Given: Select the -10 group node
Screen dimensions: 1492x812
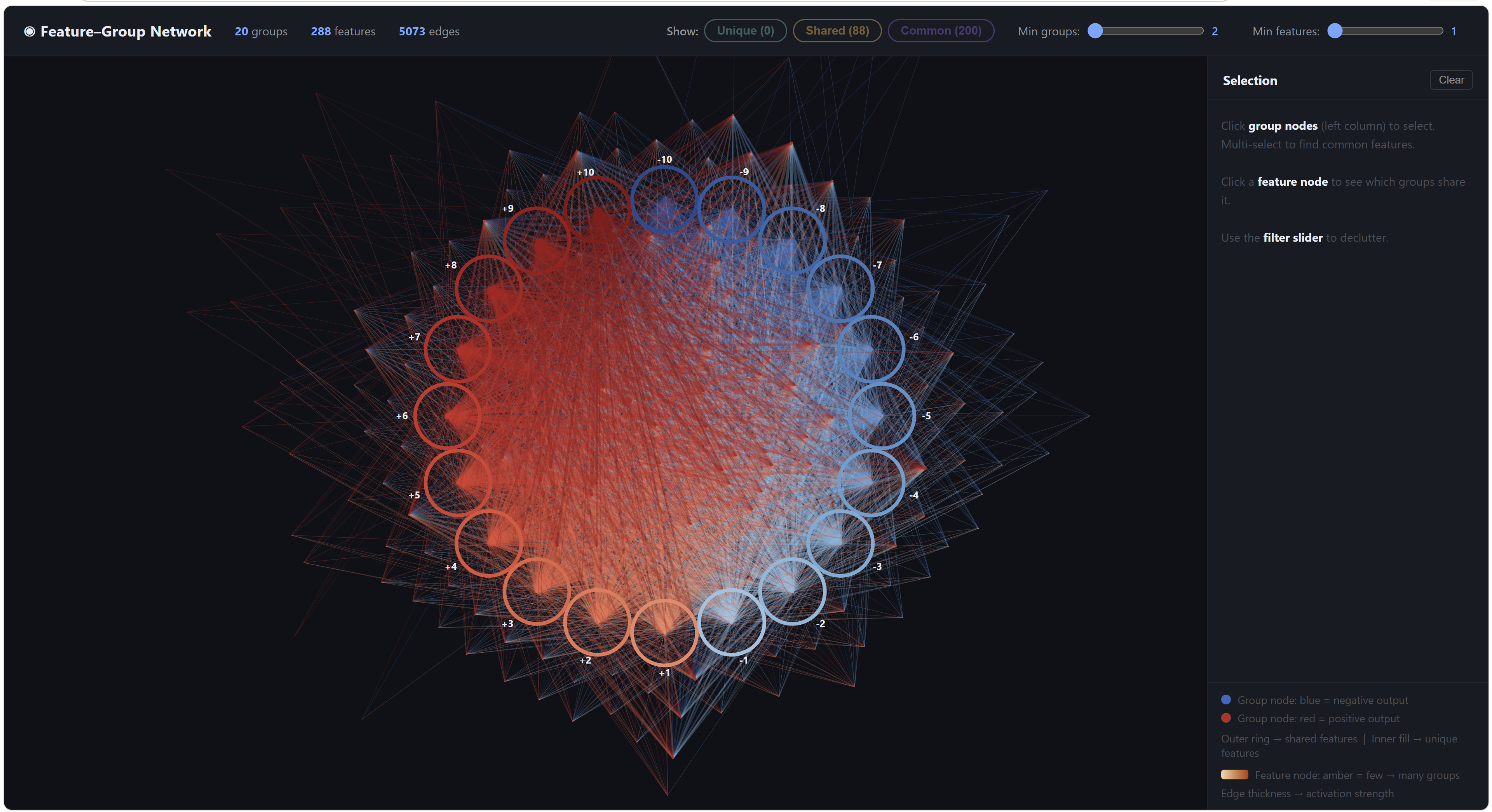Looking at the screenshot, I should 664,199.
